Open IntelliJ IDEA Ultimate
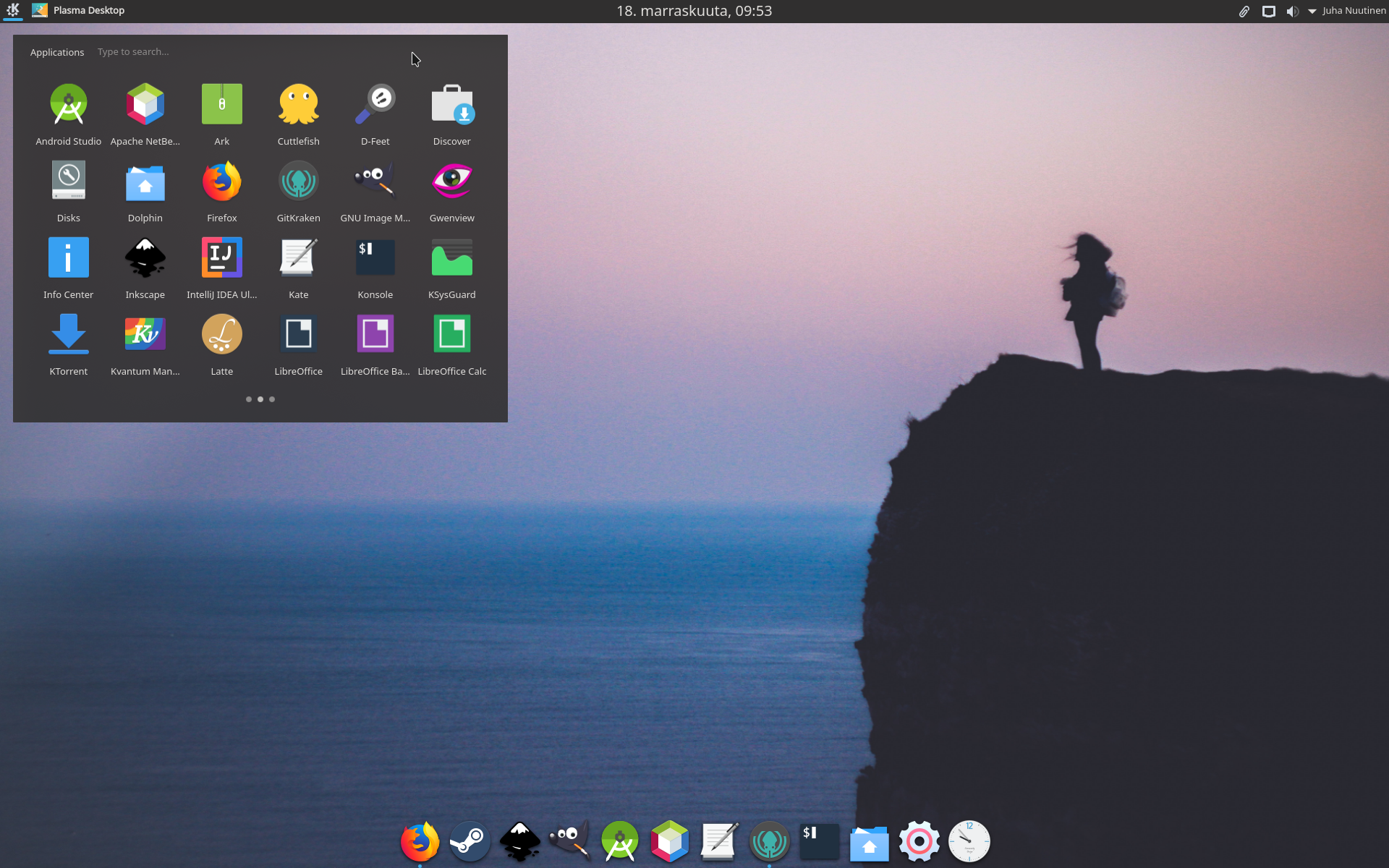 point(222,268)
